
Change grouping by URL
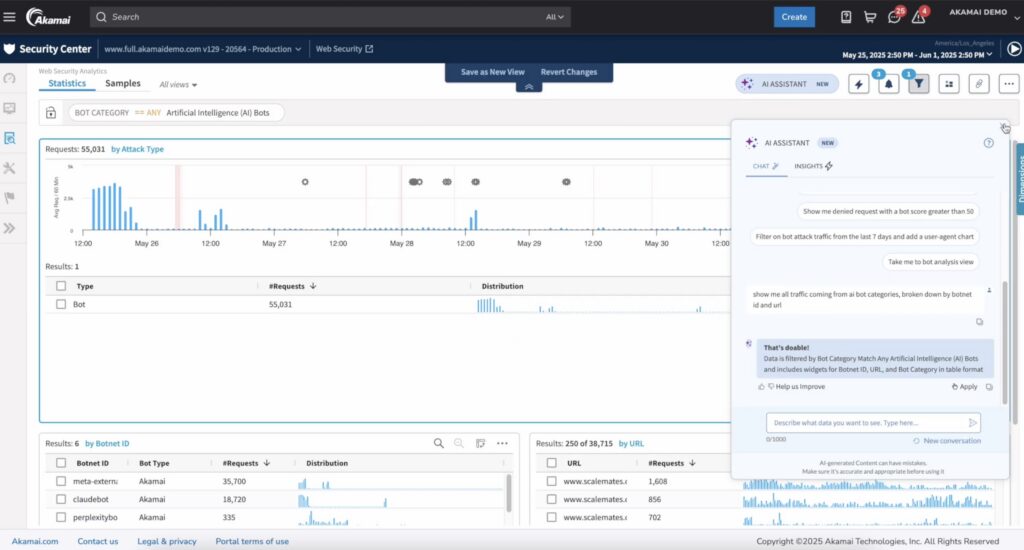point(631,444)
